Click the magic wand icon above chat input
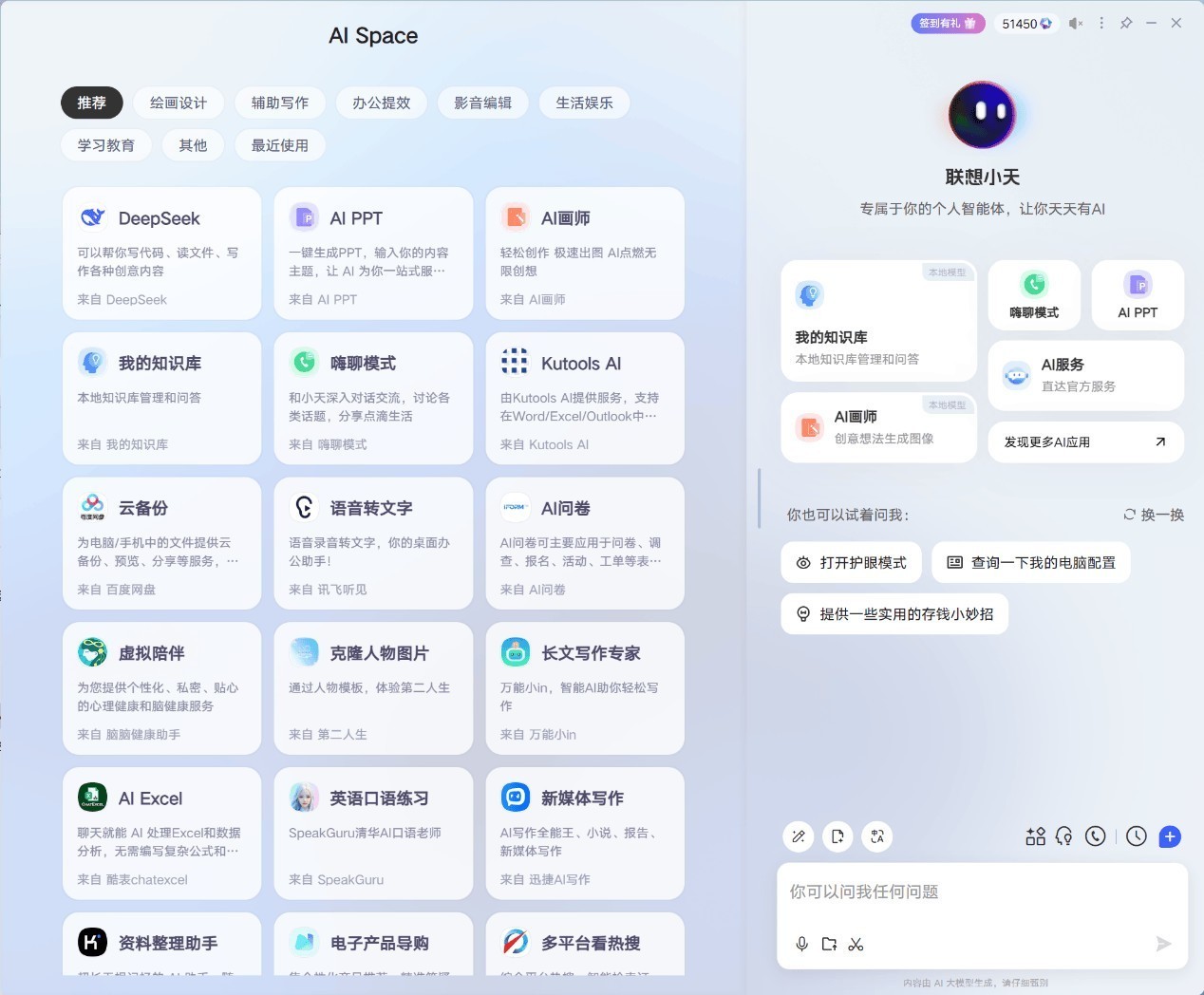This screenshot has height=995, width=1204. [799, 836]
